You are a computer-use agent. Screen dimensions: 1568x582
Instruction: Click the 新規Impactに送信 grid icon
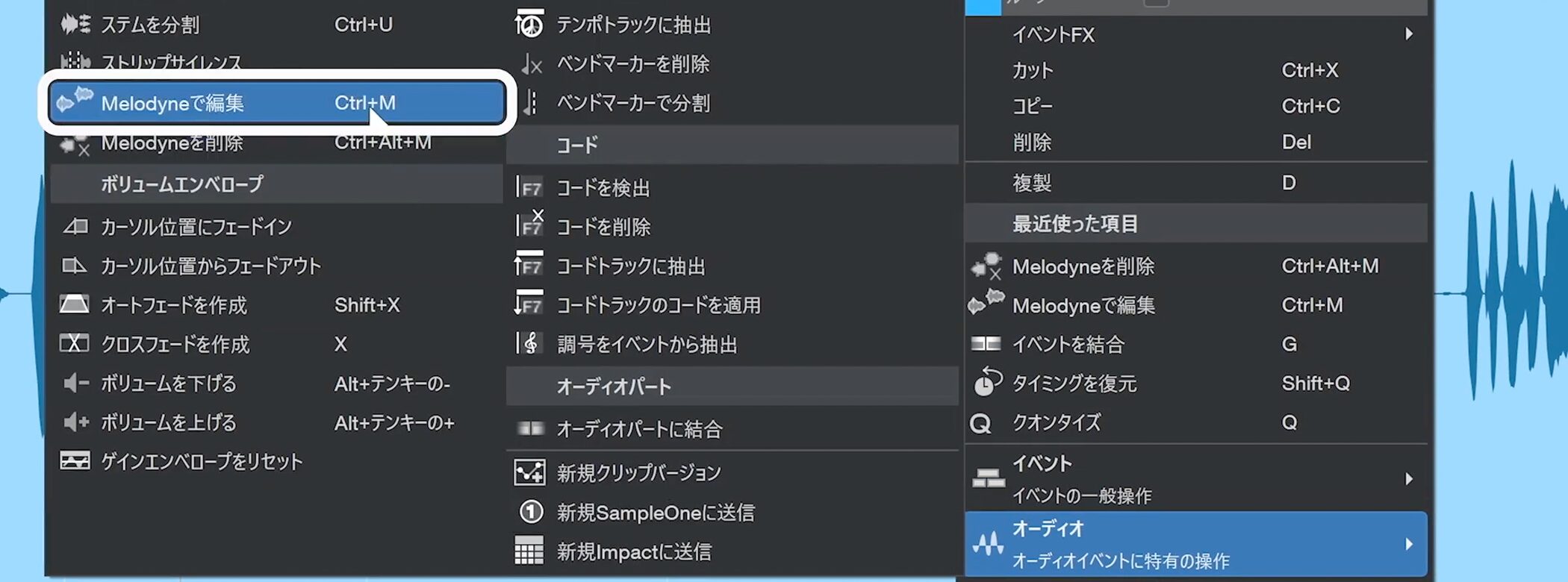(529, 551)
